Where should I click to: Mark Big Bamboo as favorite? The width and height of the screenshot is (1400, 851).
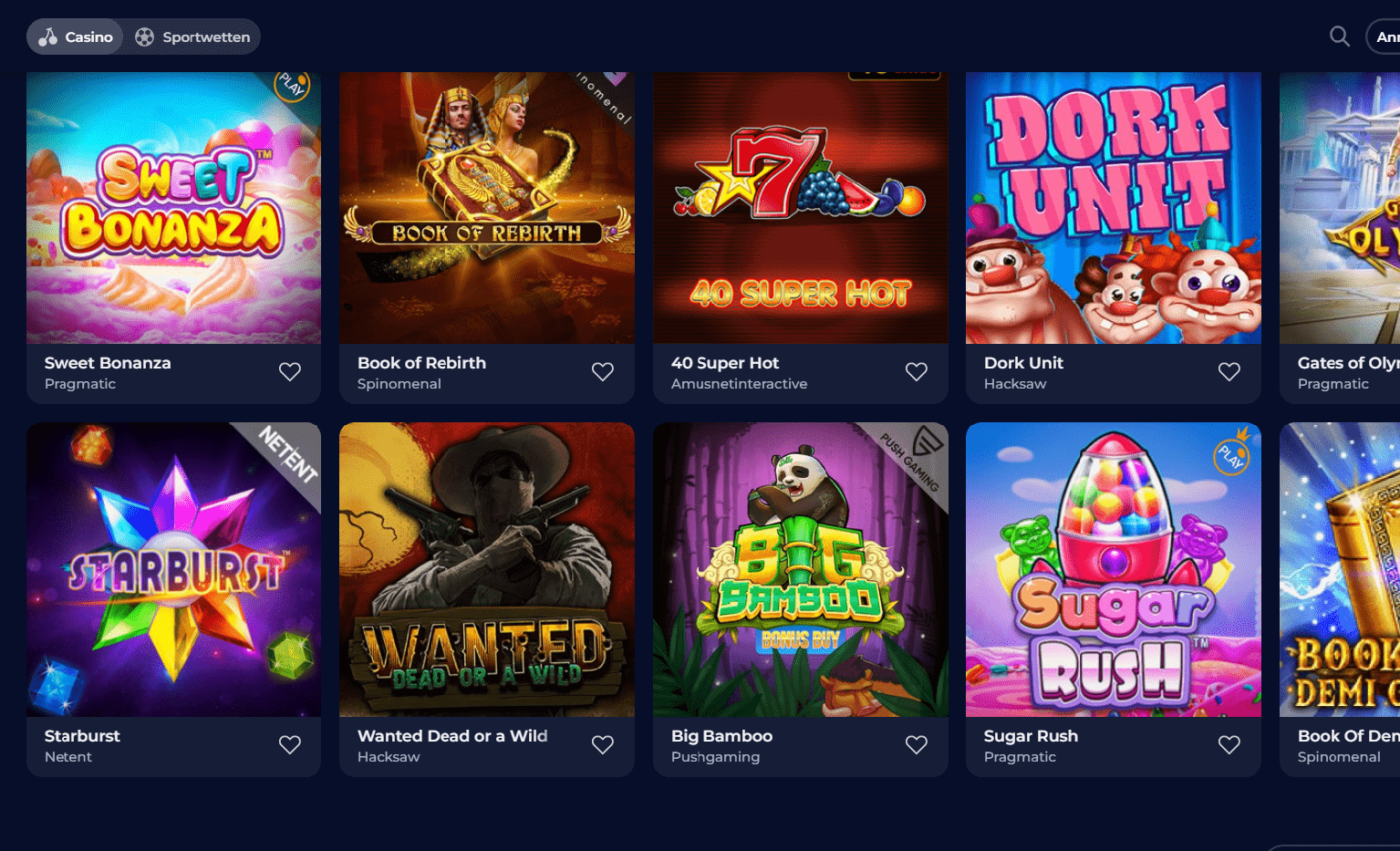[x=917, y=744]
